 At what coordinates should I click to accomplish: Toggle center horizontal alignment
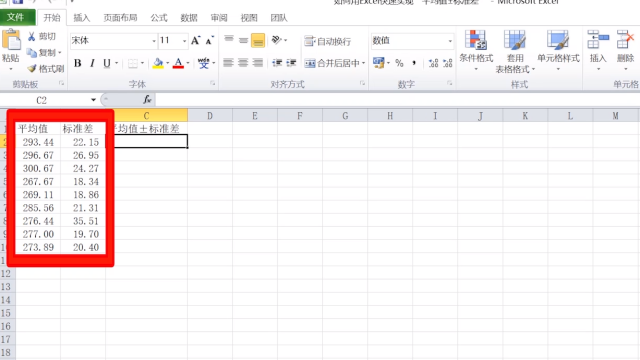point(243,63)
